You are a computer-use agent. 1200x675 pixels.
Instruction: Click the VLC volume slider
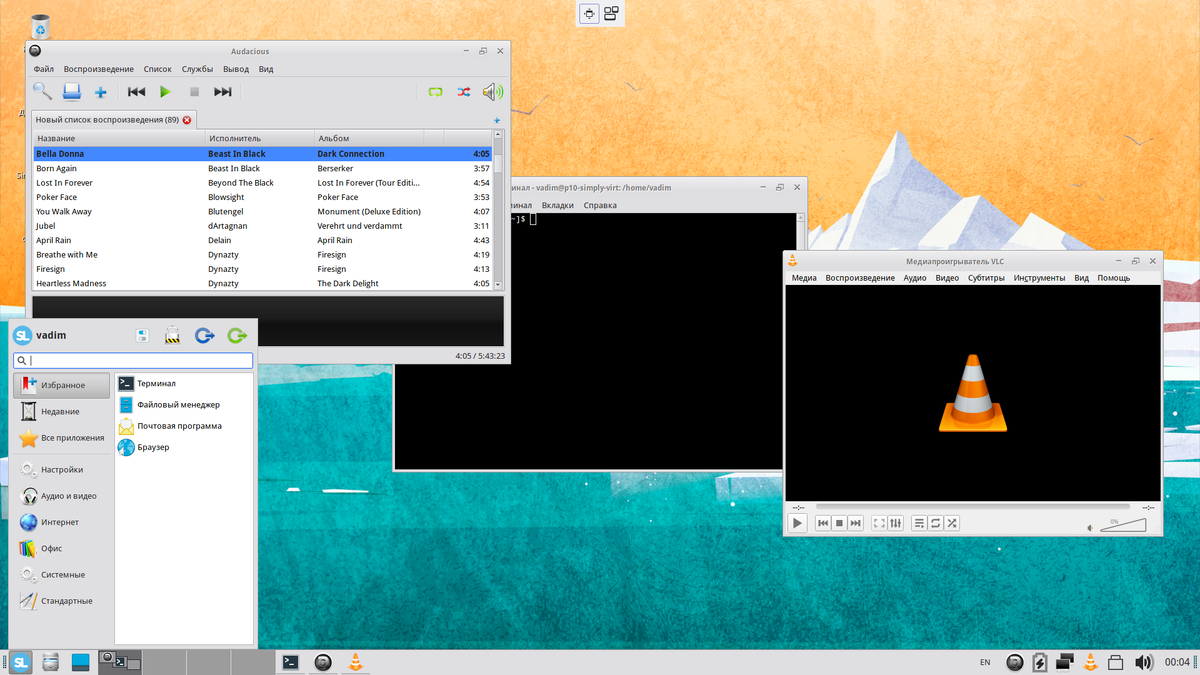tap(1123, 525)
